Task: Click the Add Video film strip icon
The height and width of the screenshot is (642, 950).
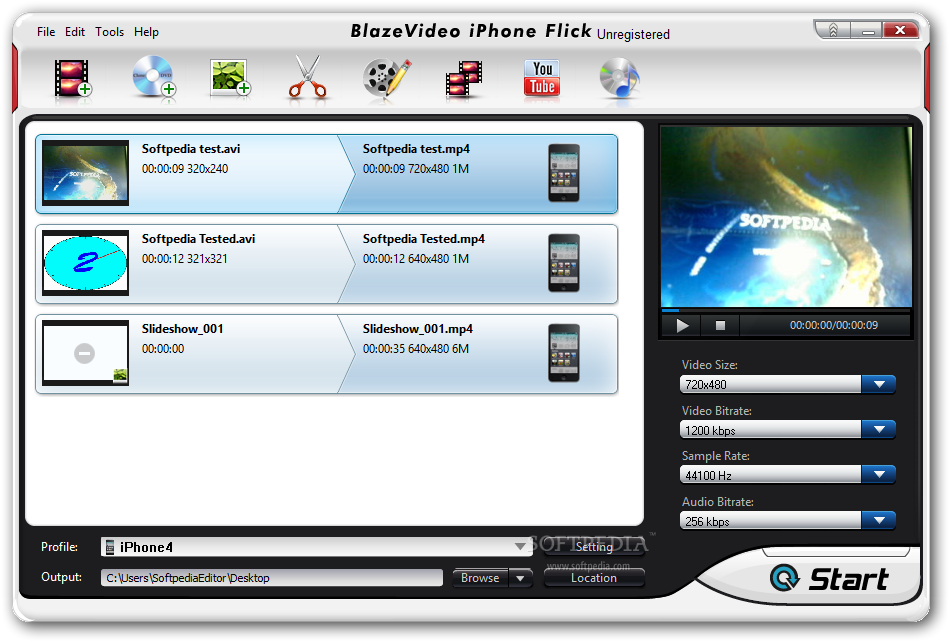Action: 73,78
